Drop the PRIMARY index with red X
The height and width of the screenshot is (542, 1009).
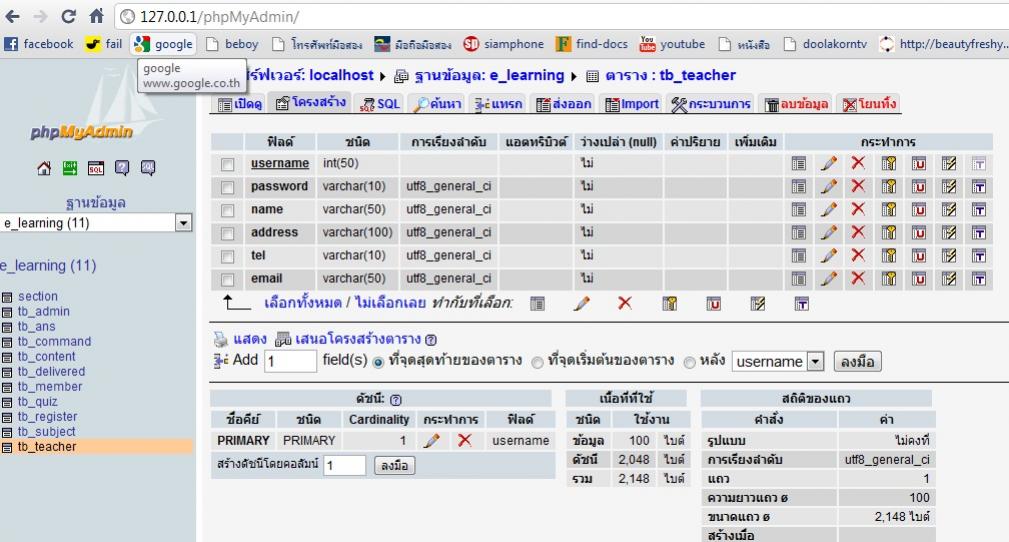(464, 440)
